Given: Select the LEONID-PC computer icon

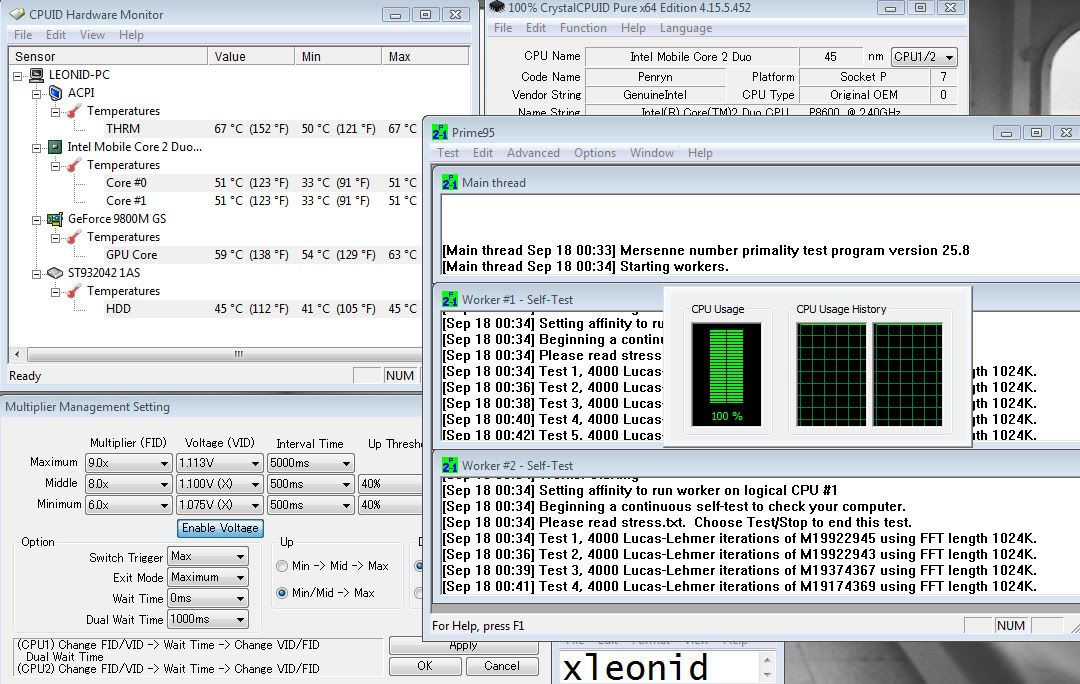Looking at the screenshot, I should point(37,75).
